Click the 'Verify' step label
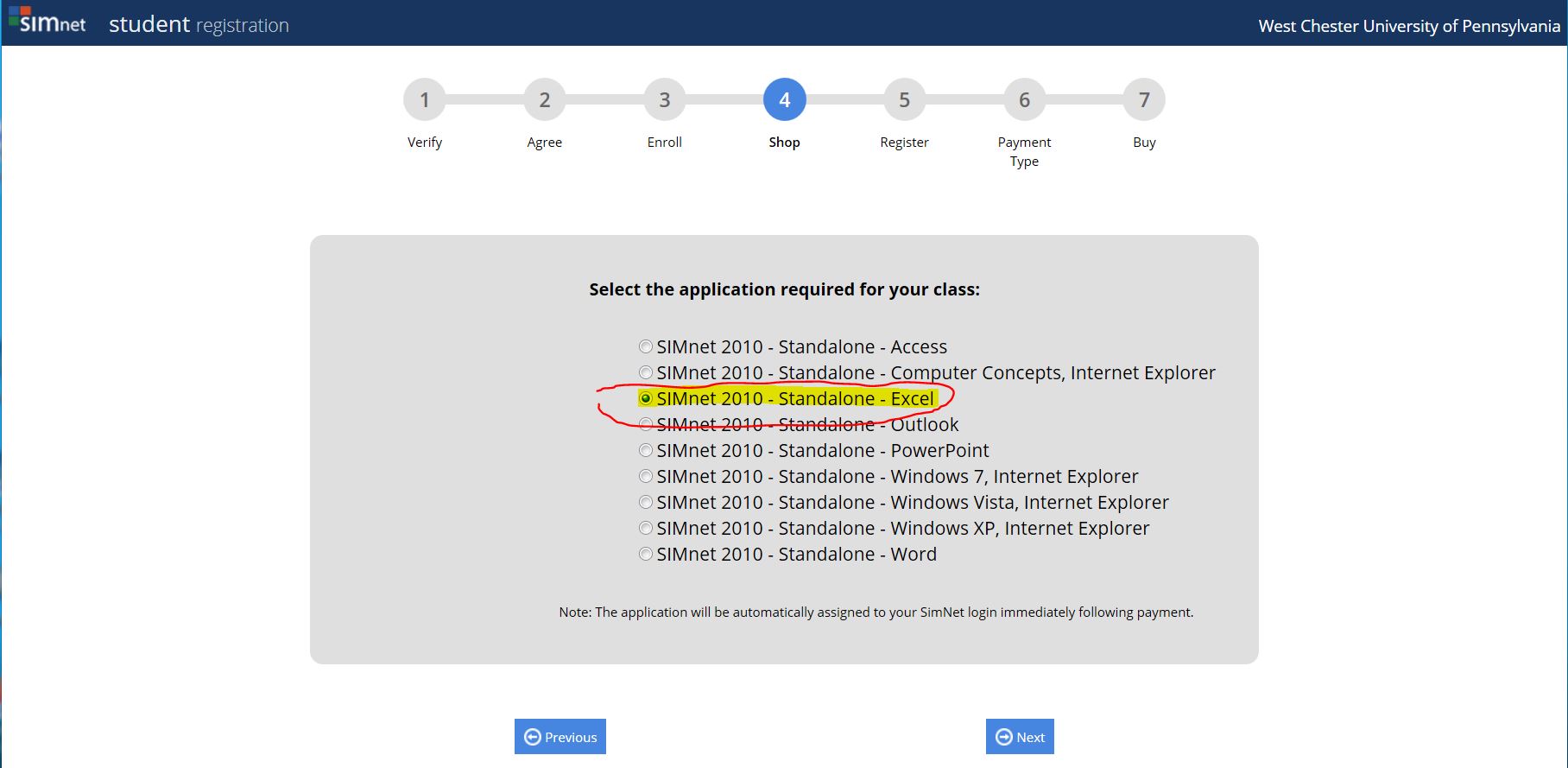Image resolution: width=1568 pixels, height=768 pixels. pos(425,143)
